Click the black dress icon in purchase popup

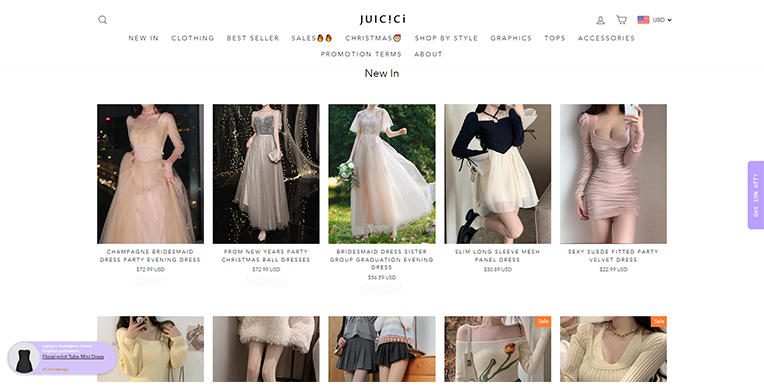point(24,358)
